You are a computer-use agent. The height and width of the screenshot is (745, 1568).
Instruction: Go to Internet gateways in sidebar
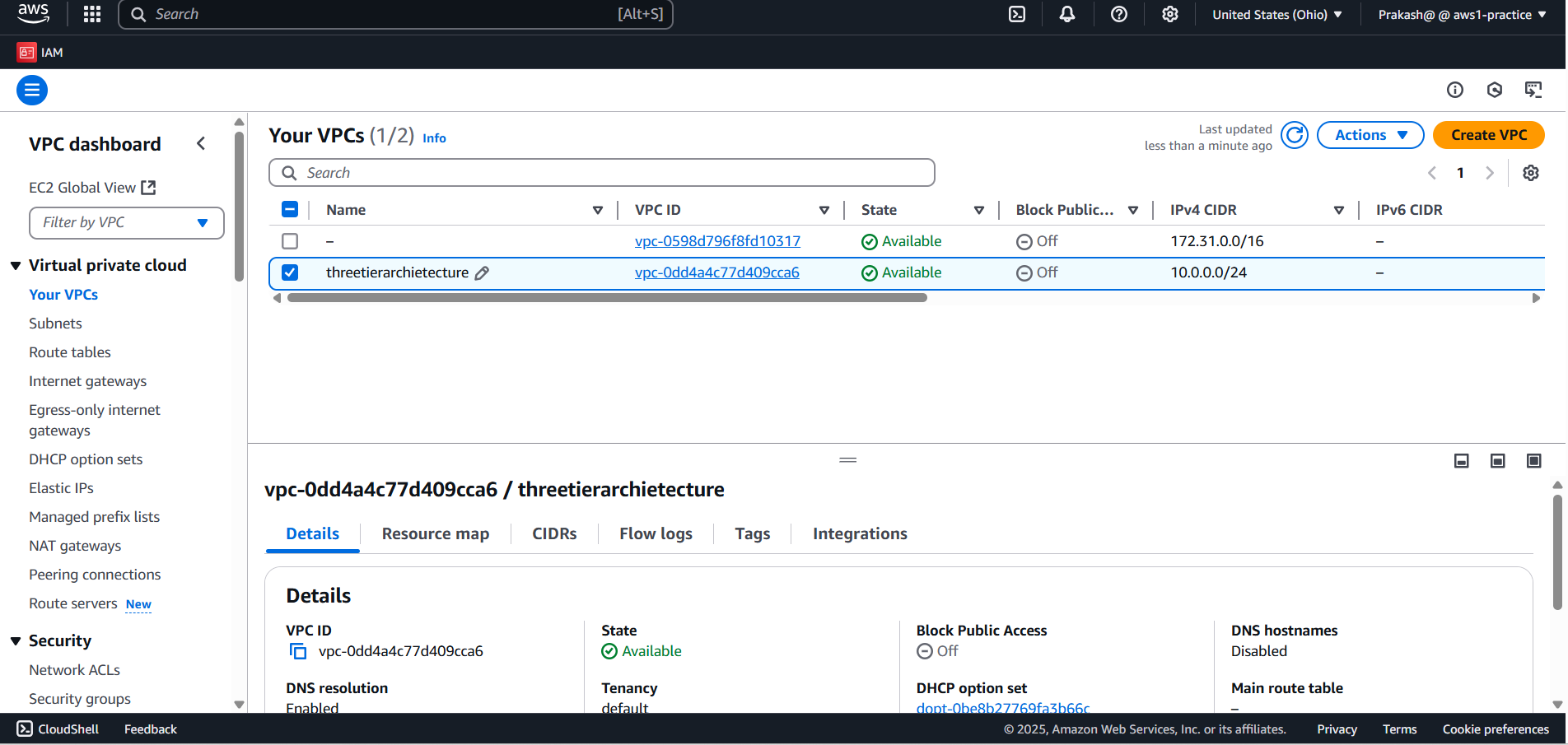[88, 381]
